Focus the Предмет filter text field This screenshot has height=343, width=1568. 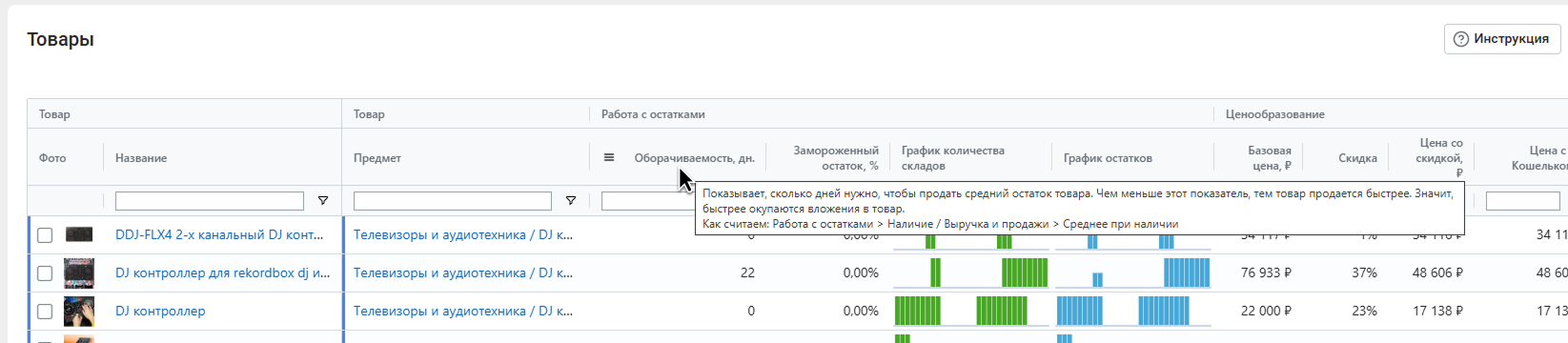point(453,201)
